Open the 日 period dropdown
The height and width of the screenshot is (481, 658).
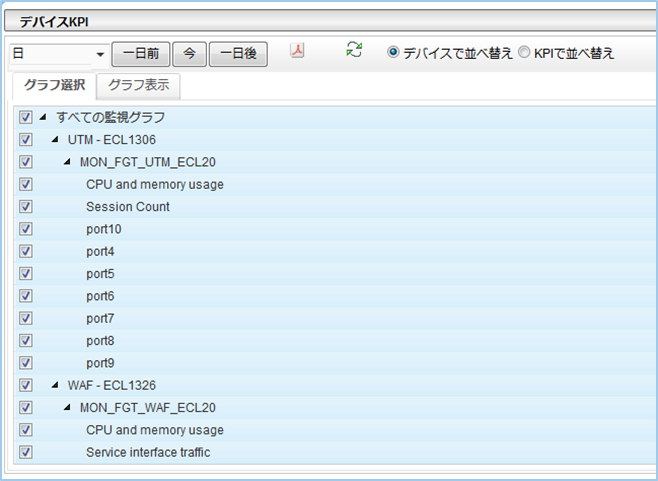pyautogui.click(x=59, y=54)
